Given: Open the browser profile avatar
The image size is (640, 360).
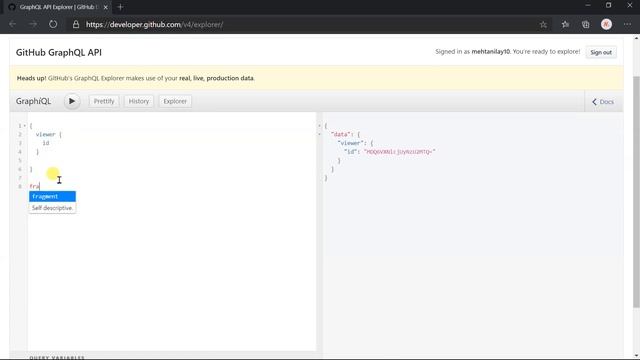Looking at the screenshot, I should (x=607, y=24).
